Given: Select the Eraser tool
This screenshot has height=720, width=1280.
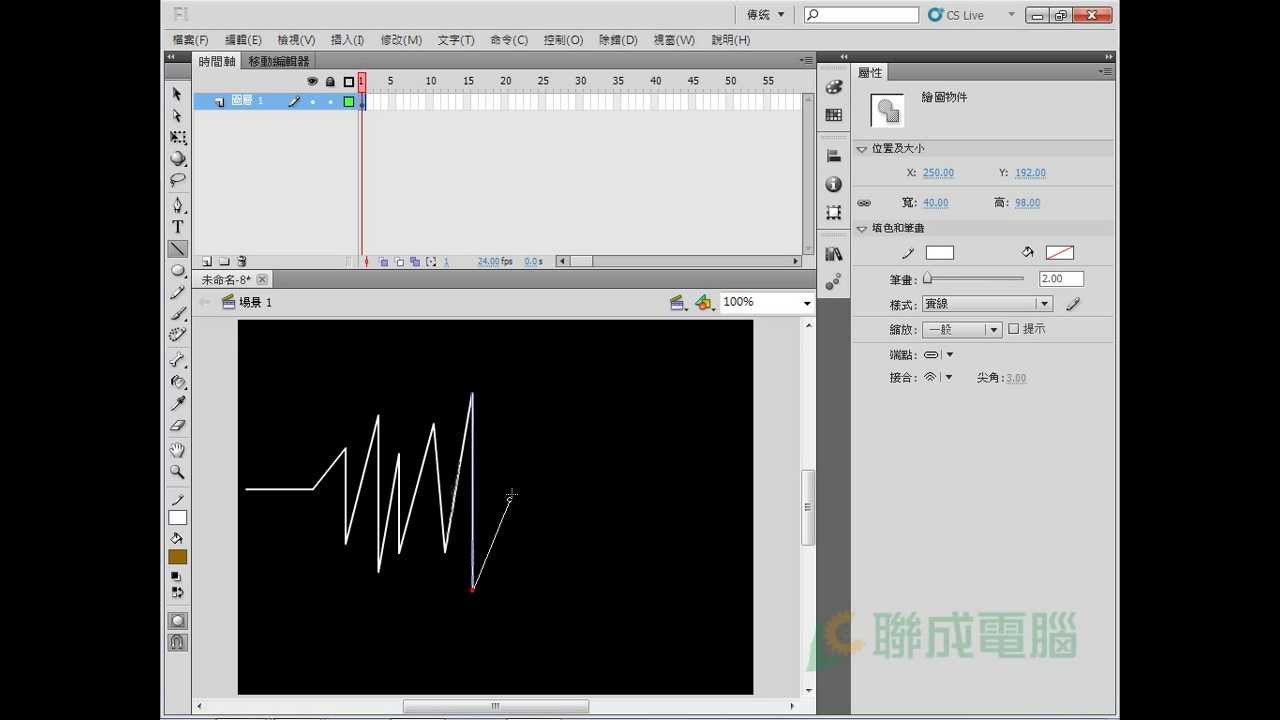Looking at the screenshot, I should (177, 426).
